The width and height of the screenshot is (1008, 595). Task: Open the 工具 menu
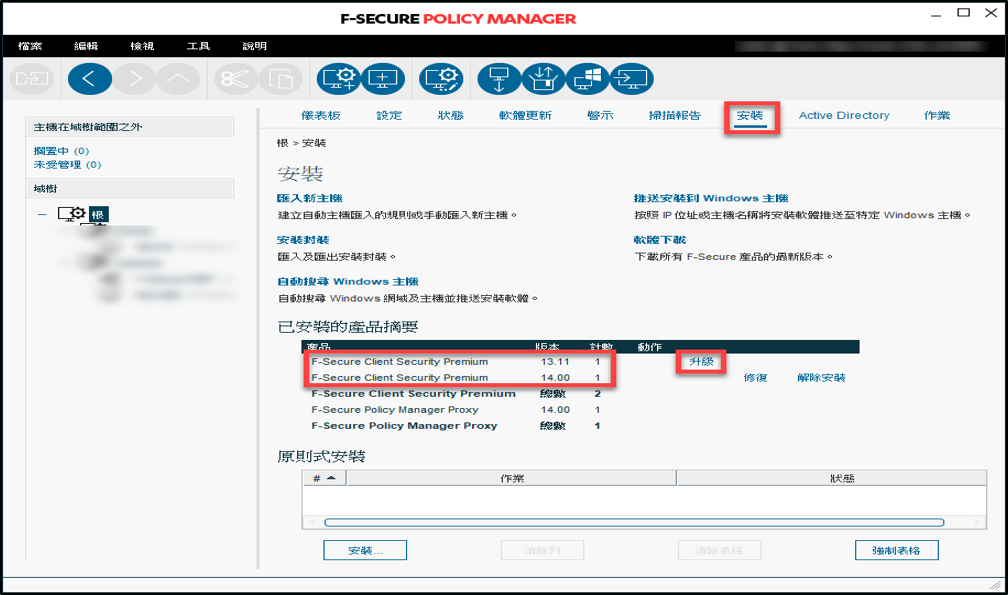click(x=198, y=46)
